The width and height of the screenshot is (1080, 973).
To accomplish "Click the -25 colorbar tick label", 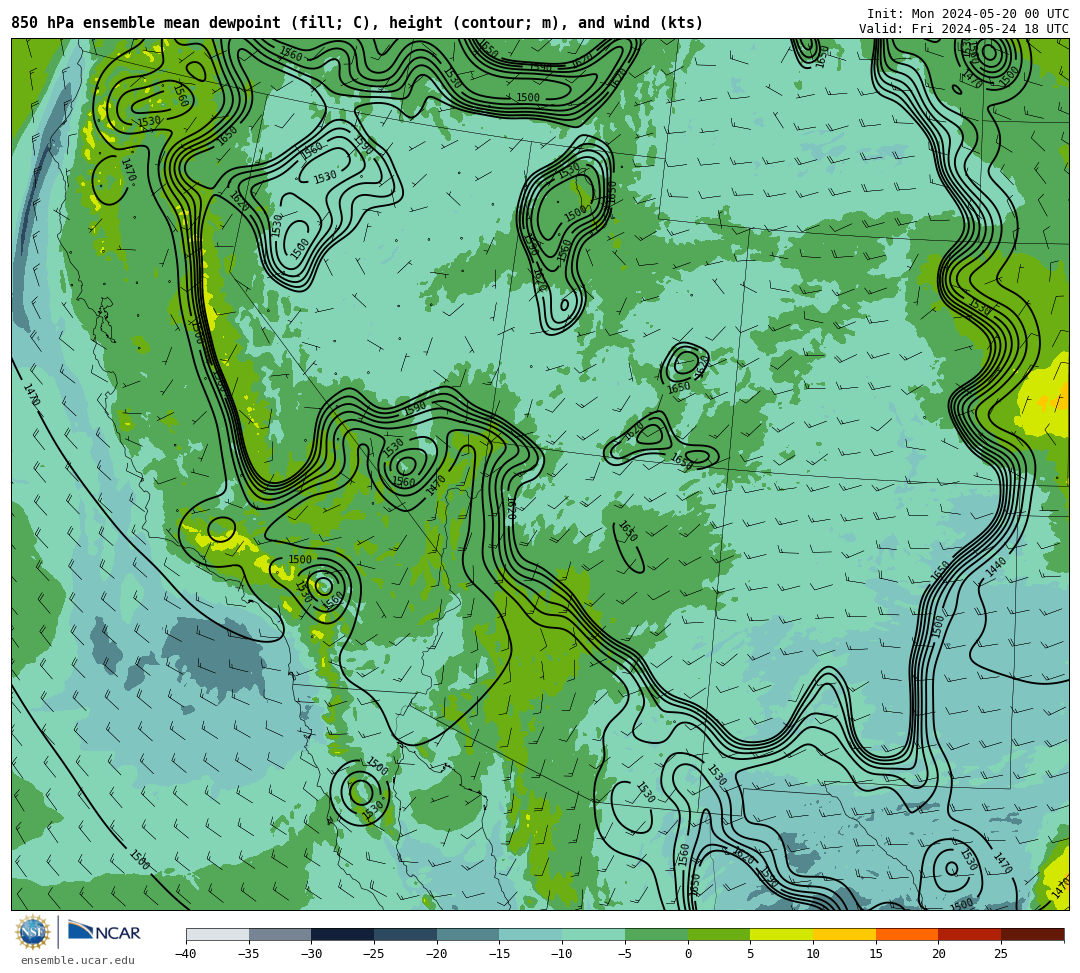I will point(374,954).
